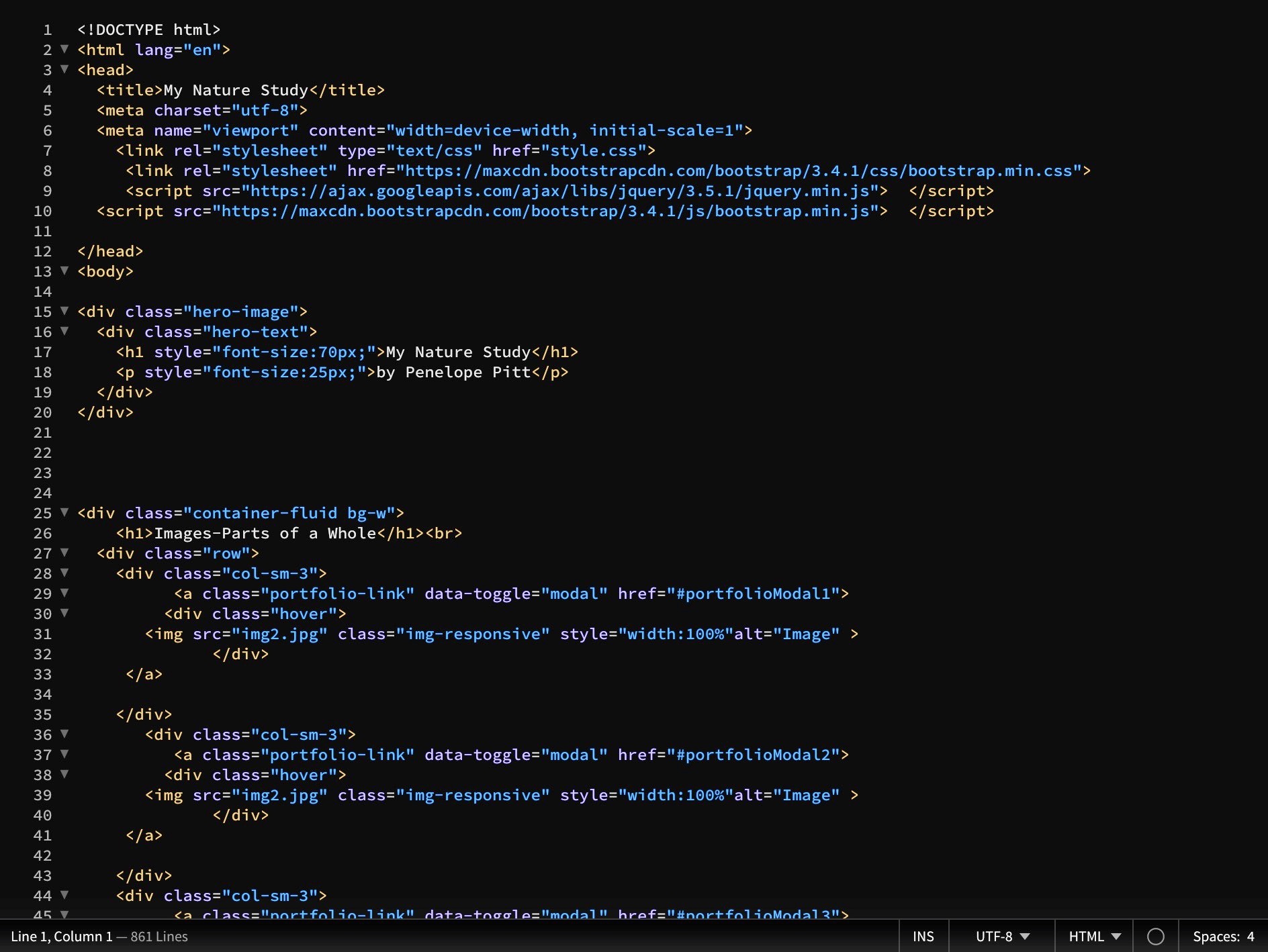This screenshot has width=1268, height=952.
Task: Toggle INS insert mode indicator
Action: pos(923,936)
